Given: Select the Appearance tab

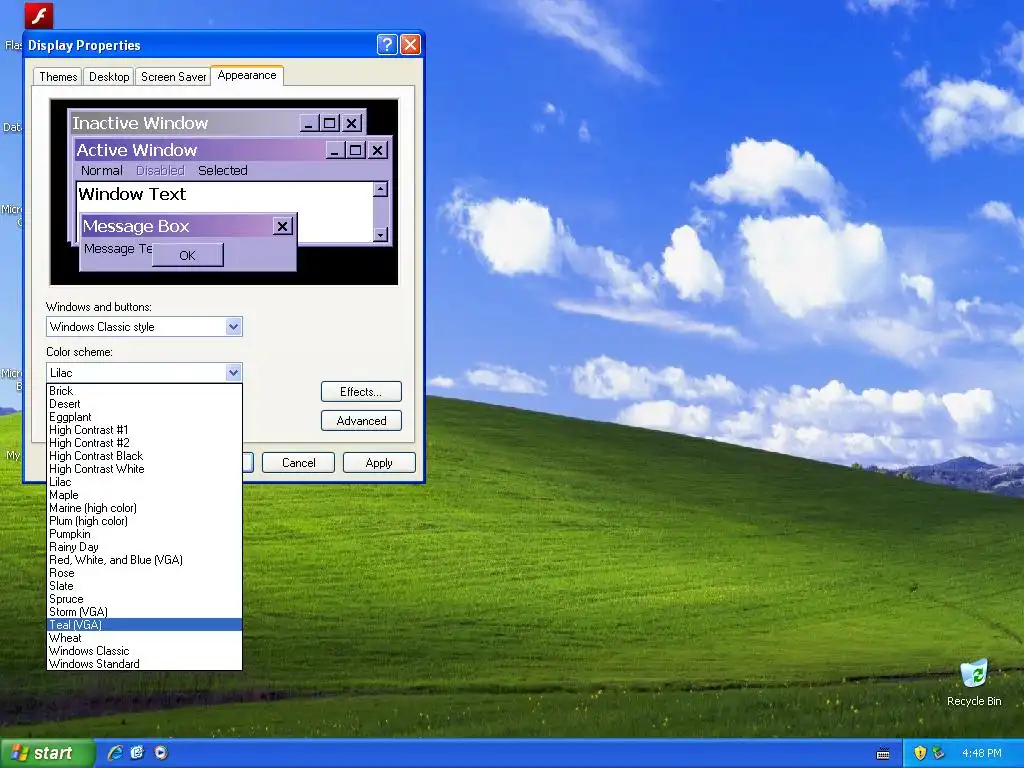Looking at the screenshot, I should coord(247,75).
